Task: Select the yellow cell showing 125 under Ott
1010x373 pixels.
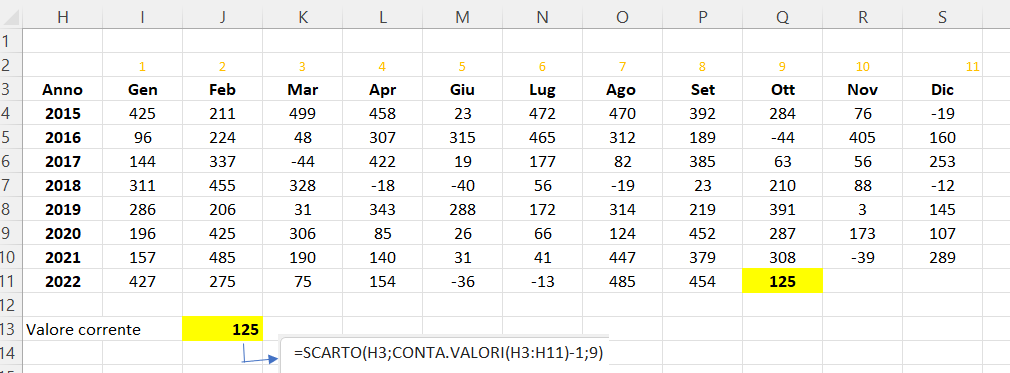Action: click(x=782, y=282)
